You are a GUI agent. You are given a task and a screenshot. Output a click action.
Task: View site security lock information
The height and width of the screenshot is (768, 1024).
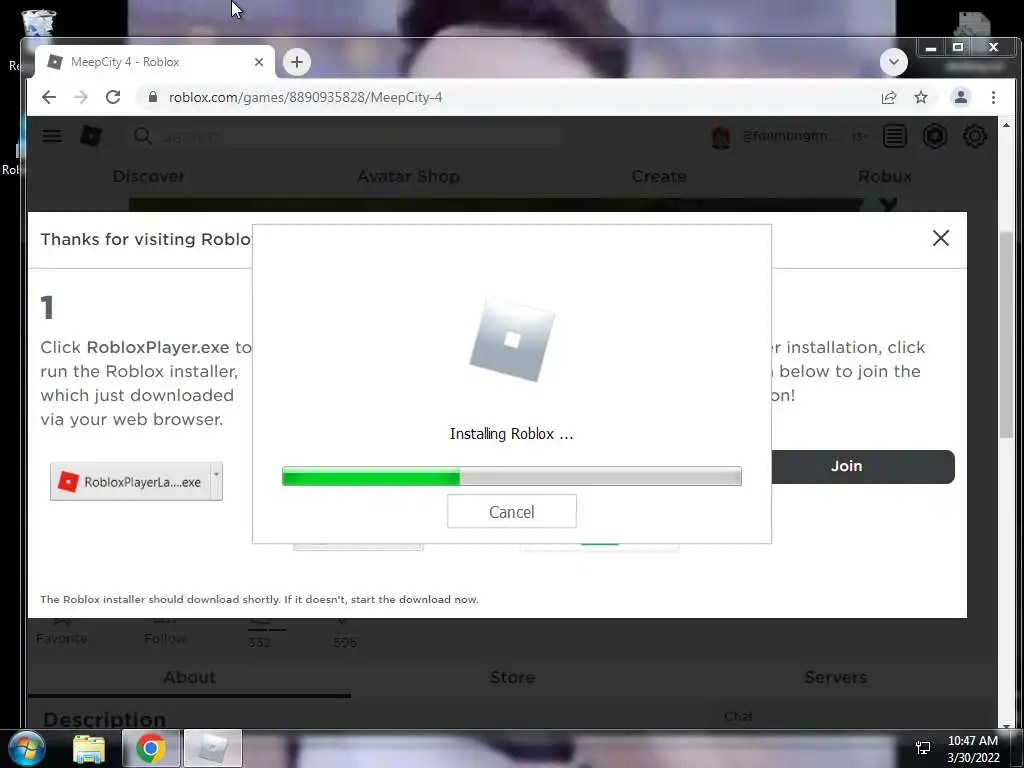click(x=153, y=97)
